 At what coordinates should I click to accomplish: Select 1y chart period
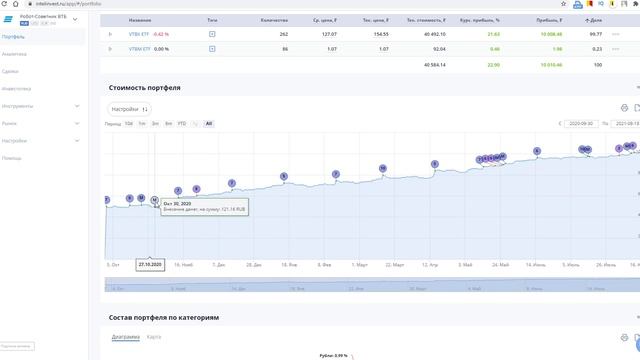(195, 124)
